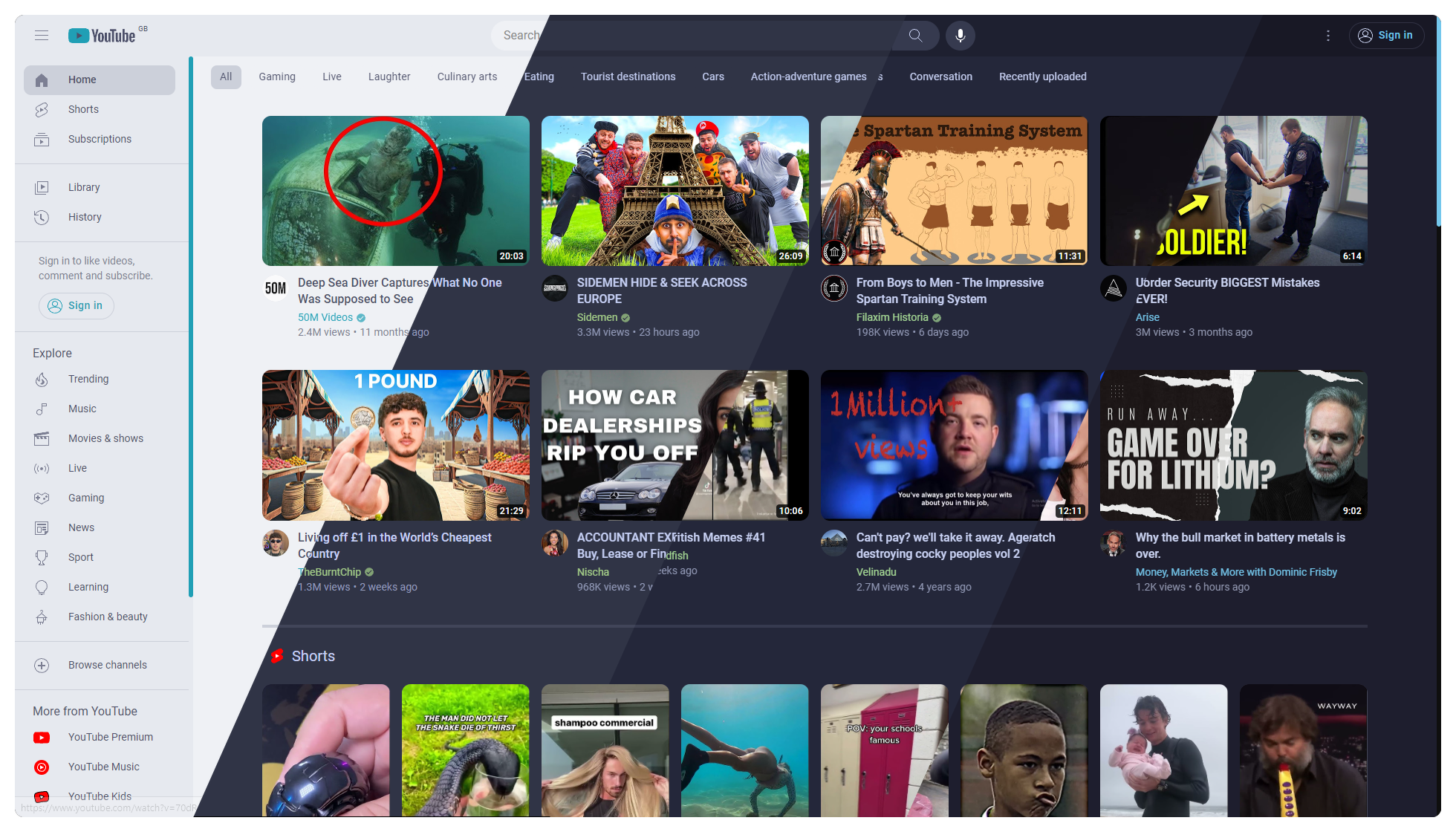Activate voice search microphone icon
This screenshot has width=1456, height=832.
[961, 36]
